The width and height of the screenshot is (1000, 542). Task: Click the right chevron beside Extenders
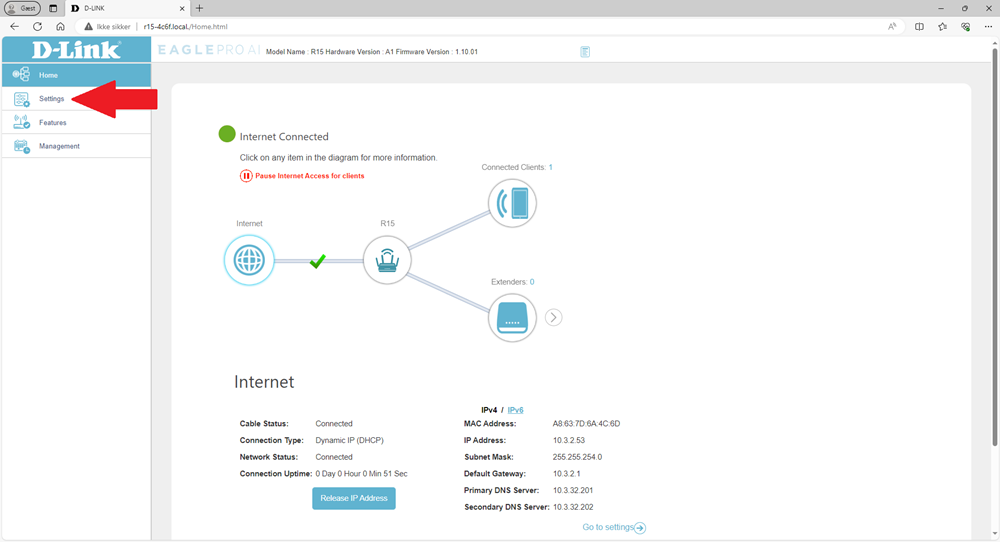[x=554, y=318]
